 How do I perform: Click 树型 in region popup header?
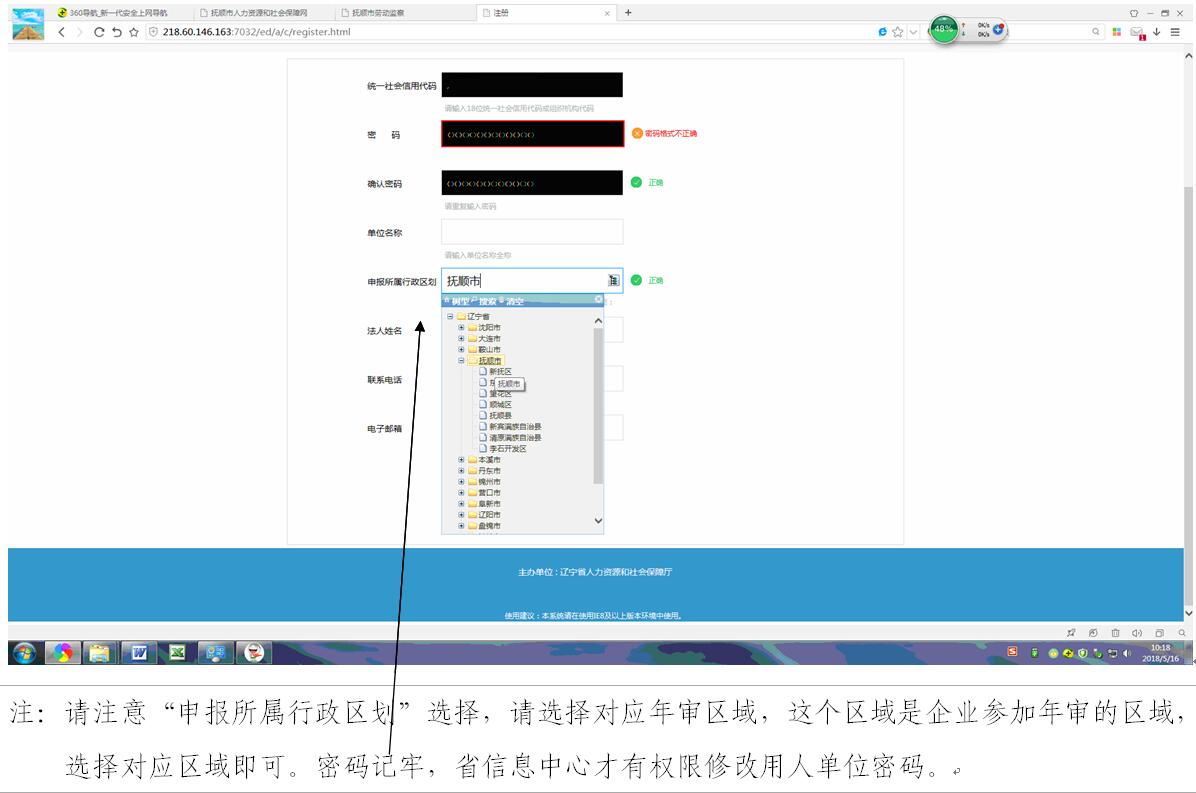tap(459, 301)
